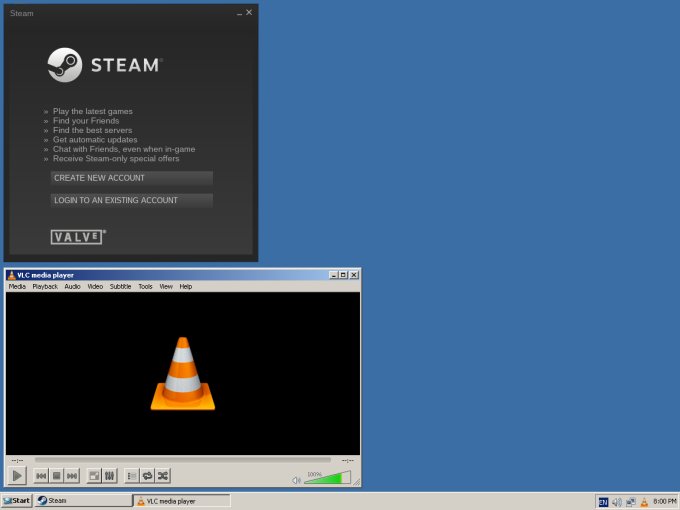Click Login to an Existing Account
This screenshot has height=510, width=680.
point(131,200)
